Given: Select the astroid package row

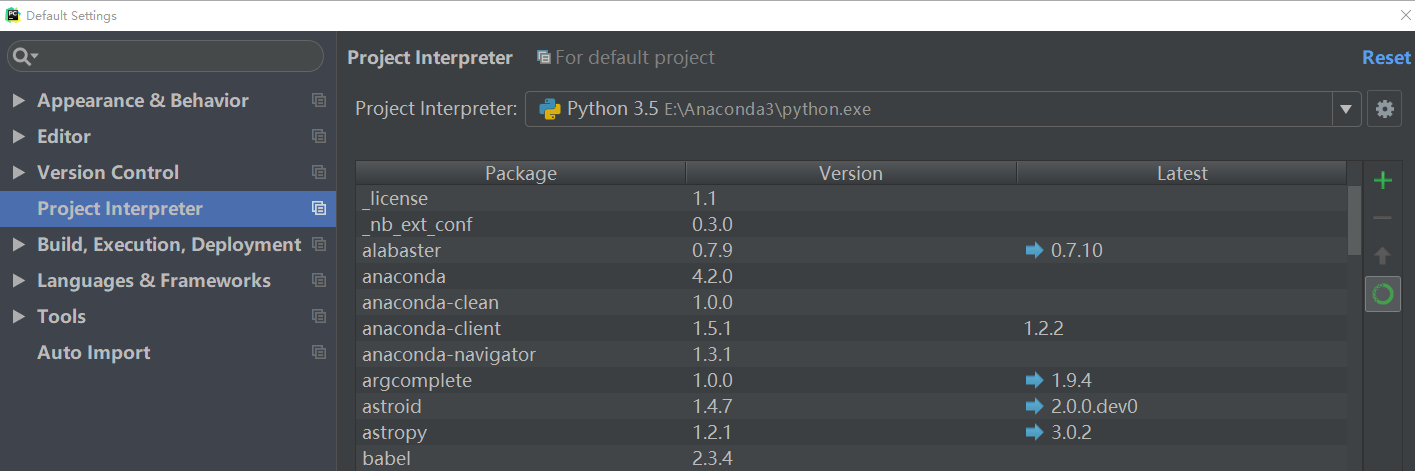Looking at the screenshot, I should tap(852, 406).
